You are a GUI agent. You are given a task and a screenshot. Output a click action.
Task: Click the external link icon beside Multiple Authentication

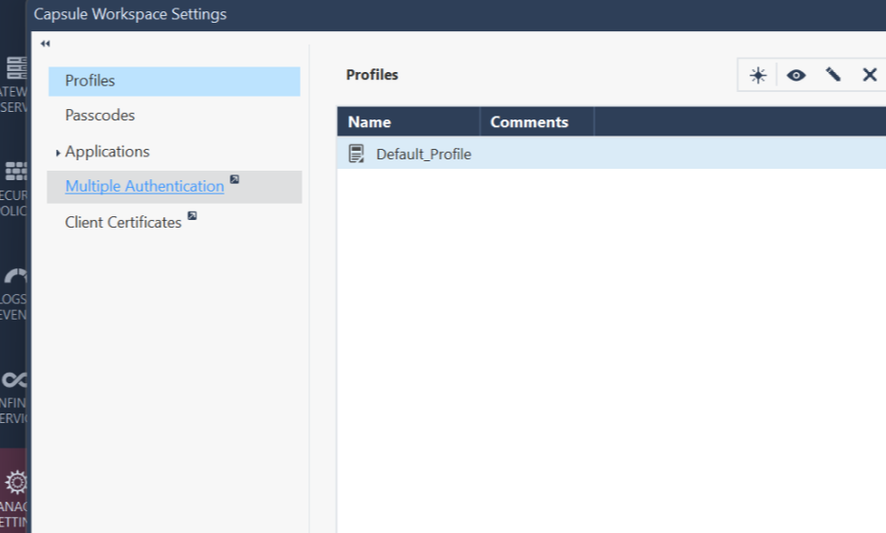pyautogui.click(x=234, y=179)
